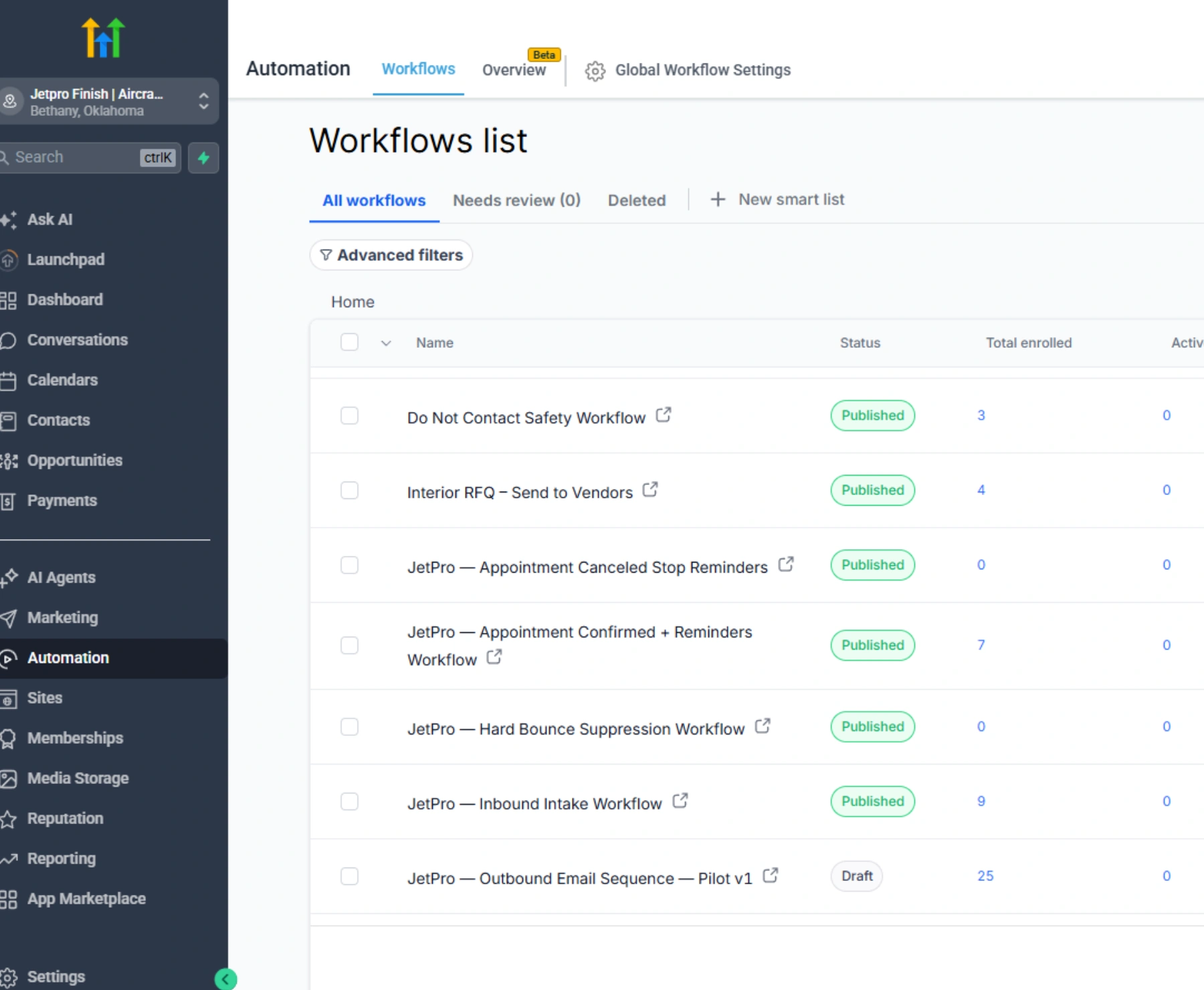Open Marketing from the sidebar

[x=62, y=617]
